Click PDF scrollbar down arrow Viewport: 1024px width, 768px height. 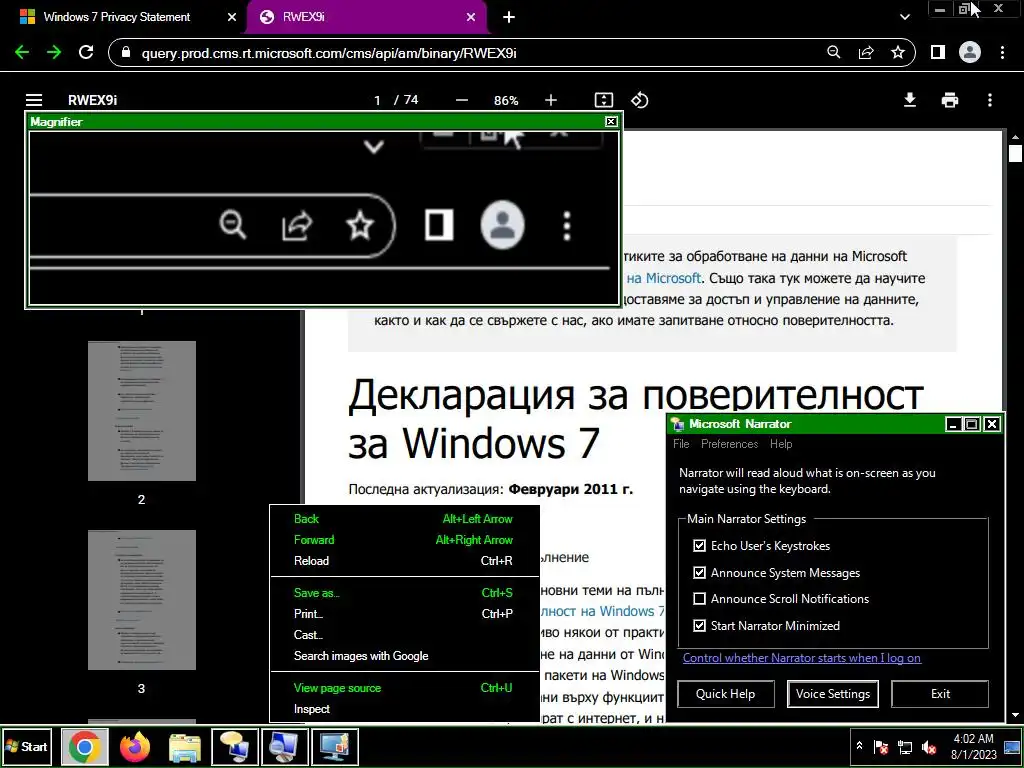[1015, 715]
